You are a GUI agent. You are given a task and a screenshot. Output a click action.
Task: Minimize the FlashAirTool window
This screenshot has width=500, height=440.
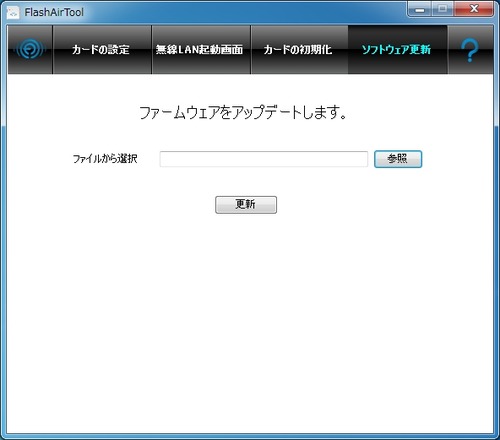point(420,9)
